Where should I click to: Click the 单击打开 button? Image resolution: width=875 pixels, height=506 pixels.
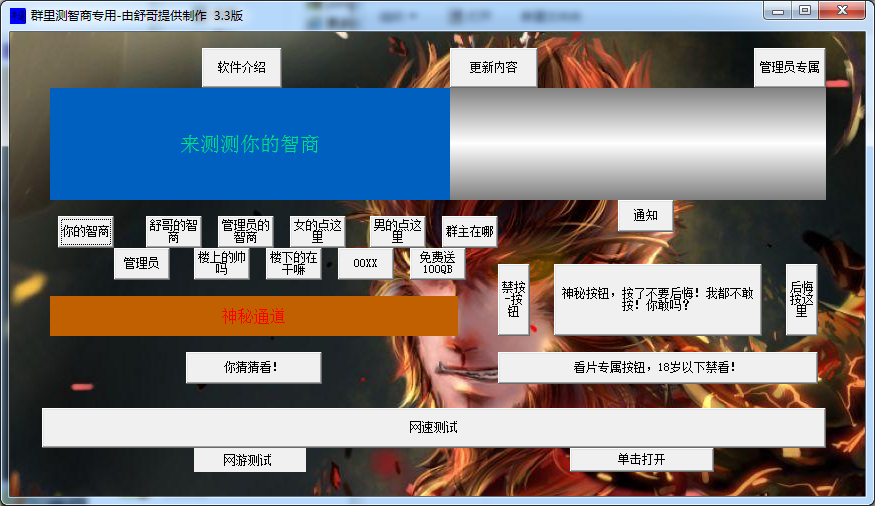click(641, 460)
